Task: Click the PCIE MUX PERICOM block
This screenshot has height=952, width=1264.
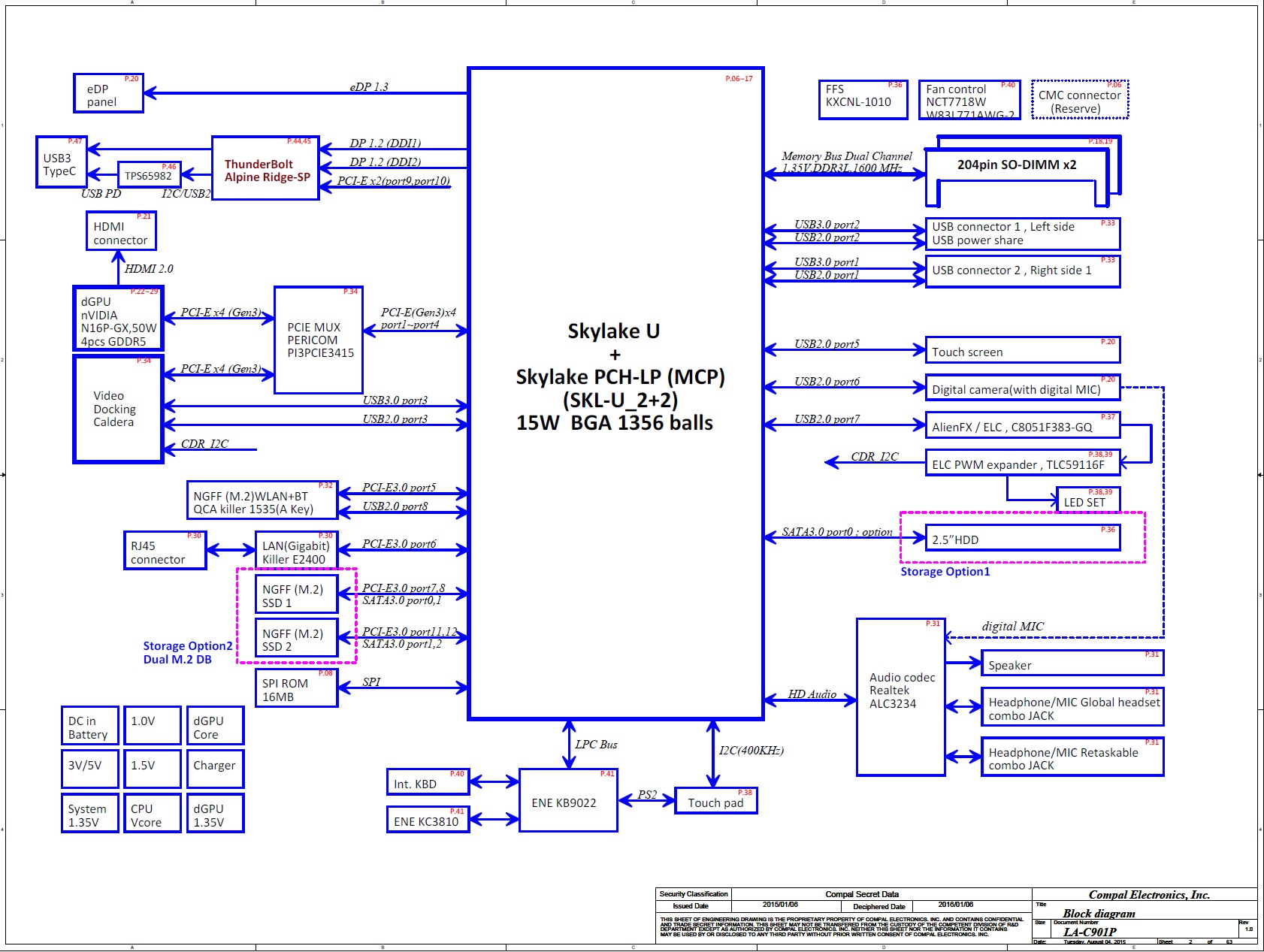Action: (x=319, y=340)
